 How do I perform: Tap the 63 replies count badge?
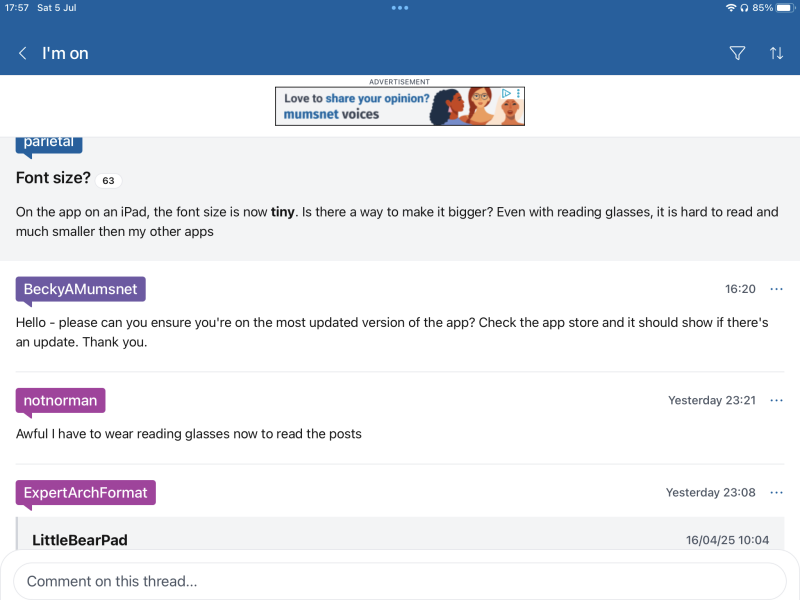[x=109, y=181]
